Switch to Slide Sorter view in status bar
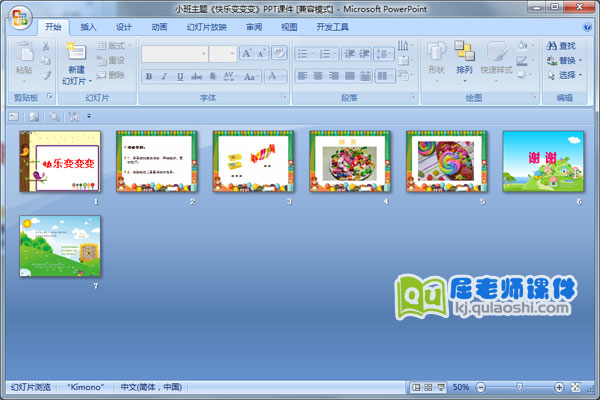Image resolution: width=600 pixels, height=400 pixels. pyautogui.click(x=427, y=386)
